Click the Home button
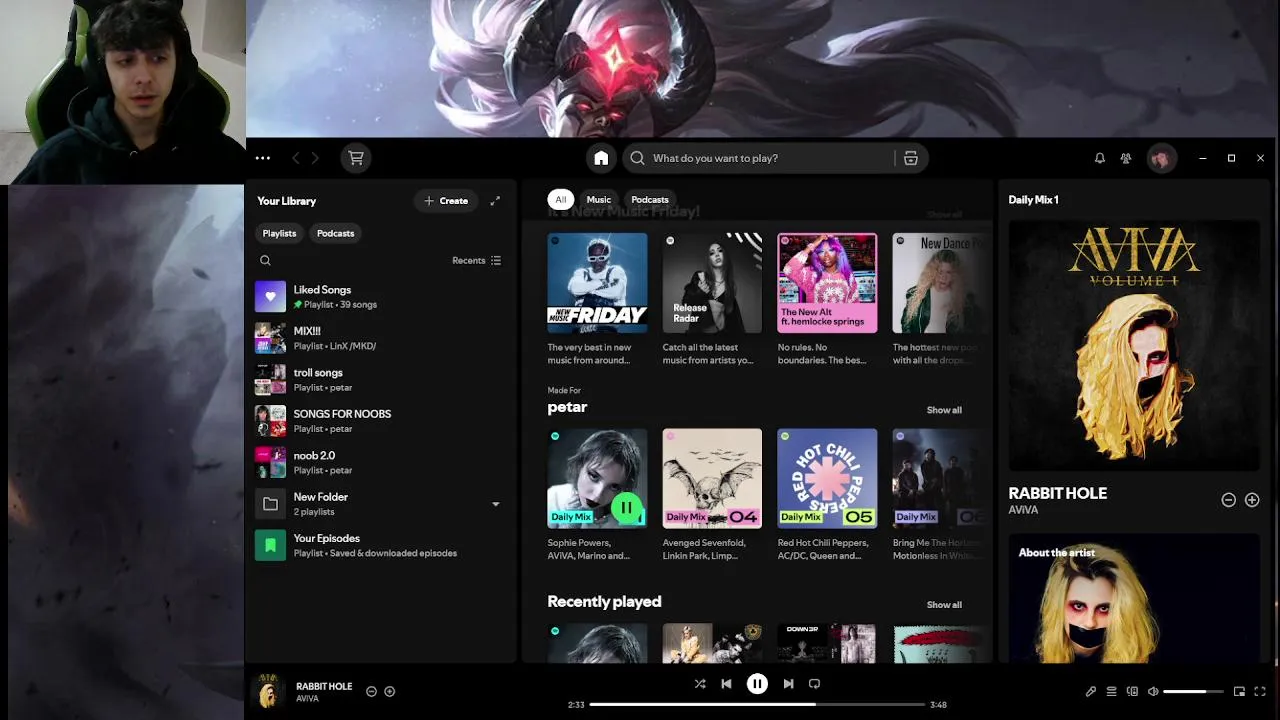This screenshot has width=1280, height=720. (x=601, y=158)
